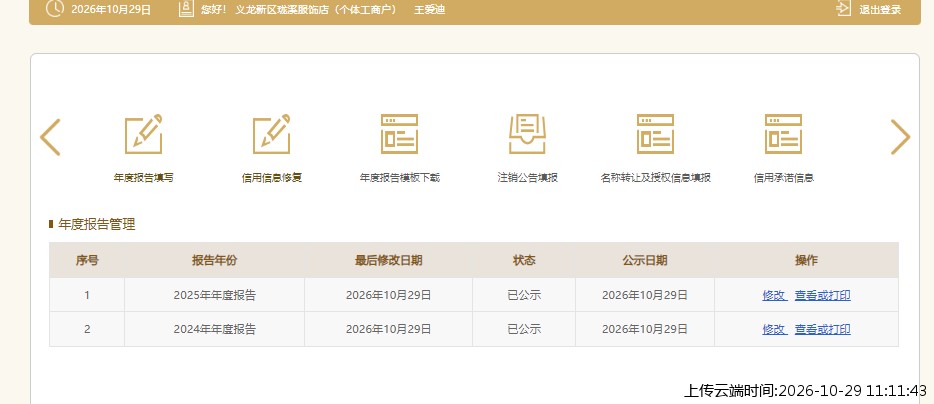Click the business name 义龙新区珑溪服饰店

coord(281,10)
